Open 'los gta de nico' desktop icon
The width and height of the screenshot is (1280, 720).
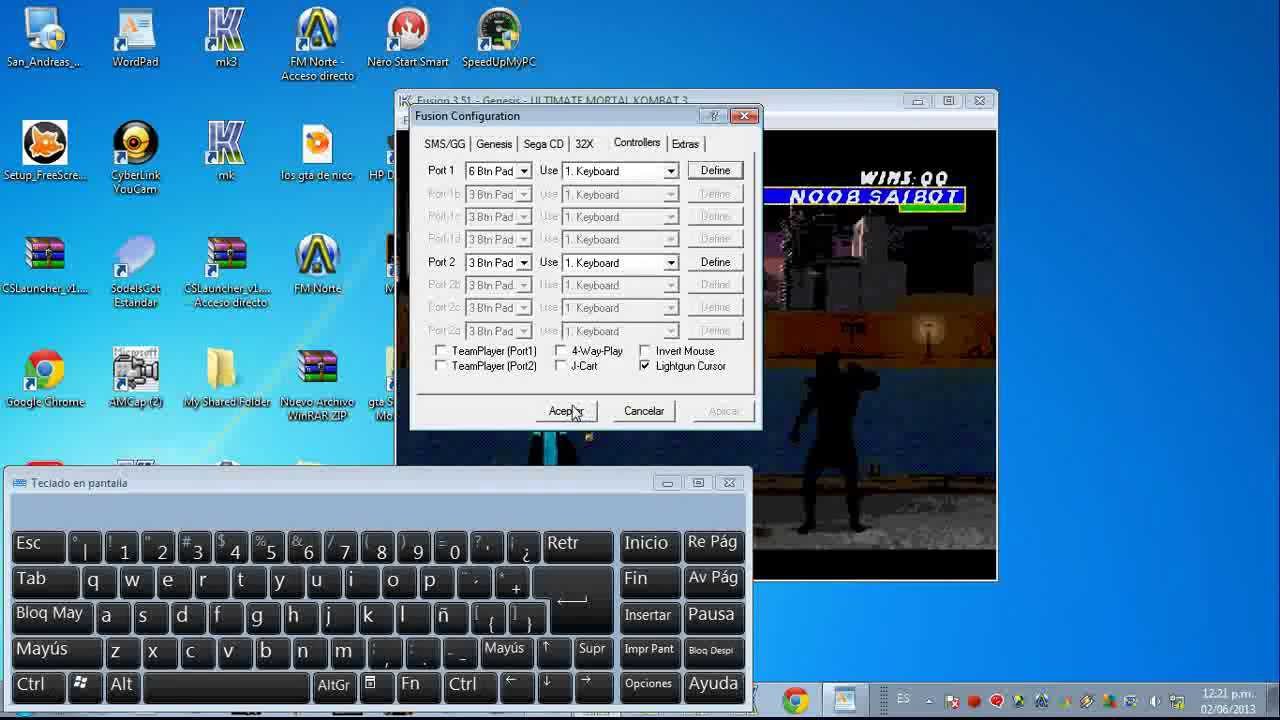click(x=317, y=151)
